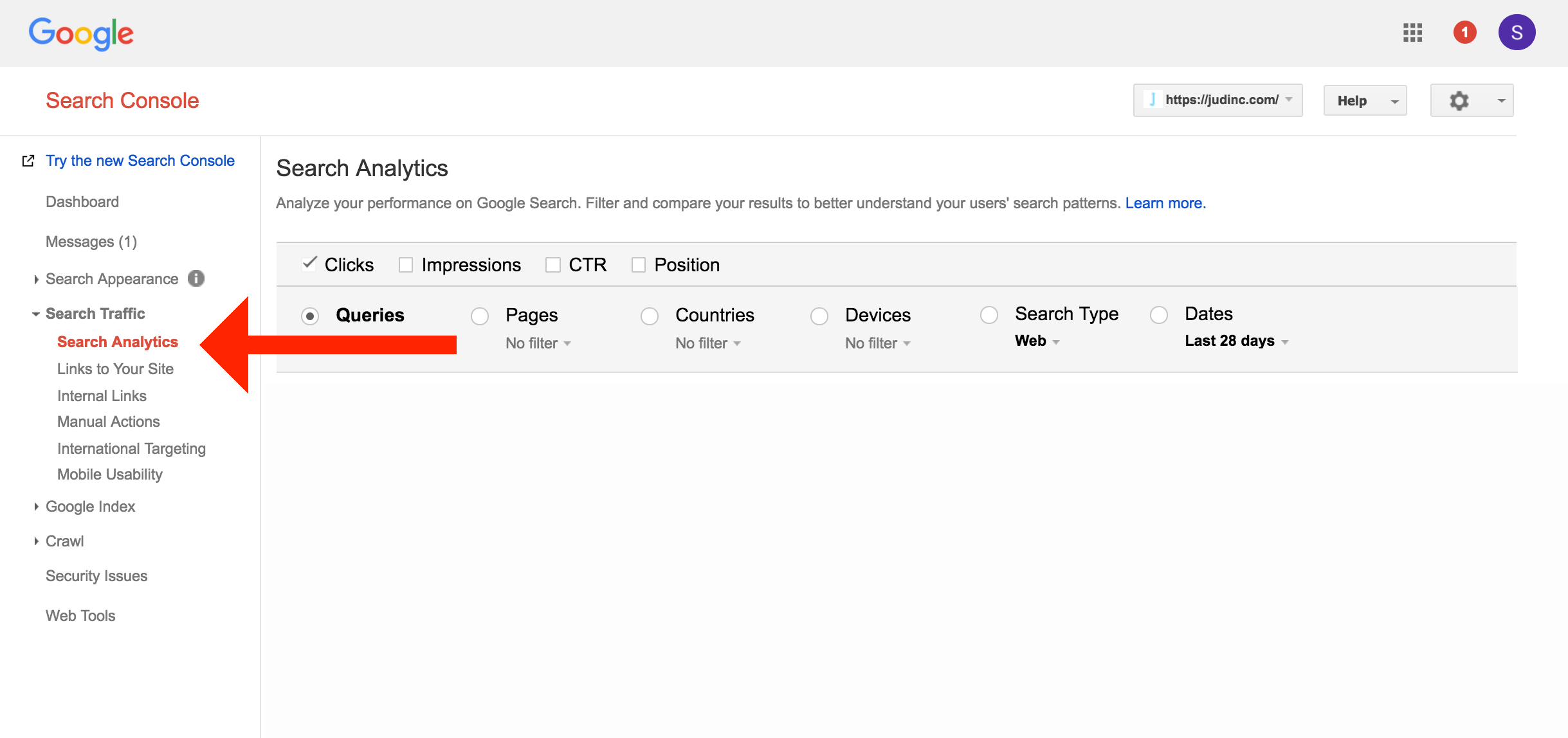Select the Search Type radio button
This screenshot has width=1568, height=738.
click(x=989, y=314)
